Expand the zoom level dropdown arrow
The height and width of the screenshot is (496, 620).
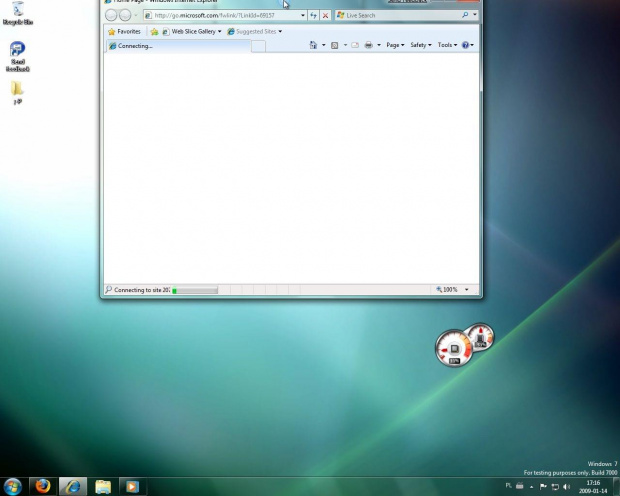pyautogui.click(x=467, y=290)
